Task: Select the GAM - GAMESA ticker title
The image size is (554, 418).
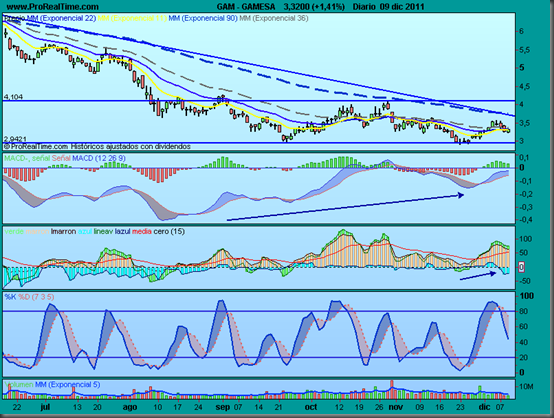Action: [x=246, y=7]
